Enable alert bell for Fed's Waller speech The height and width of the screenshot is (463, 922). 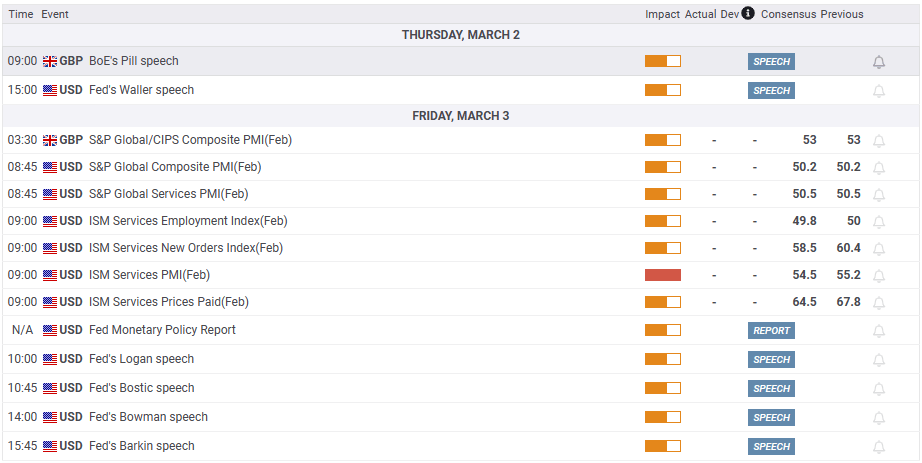pos(879,91)
